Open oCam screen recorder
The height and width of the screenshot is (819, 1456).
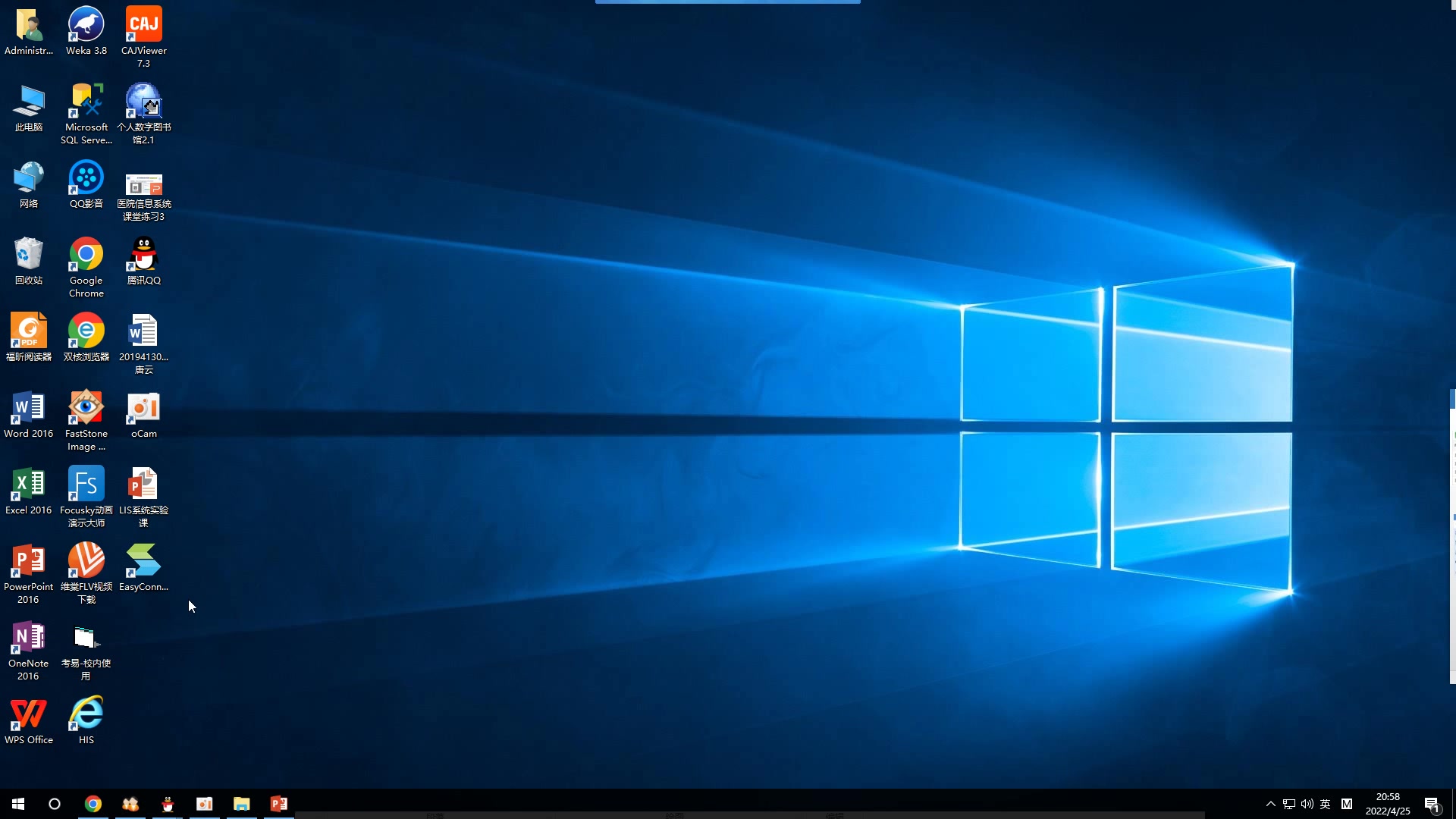(x=143, y=414)
